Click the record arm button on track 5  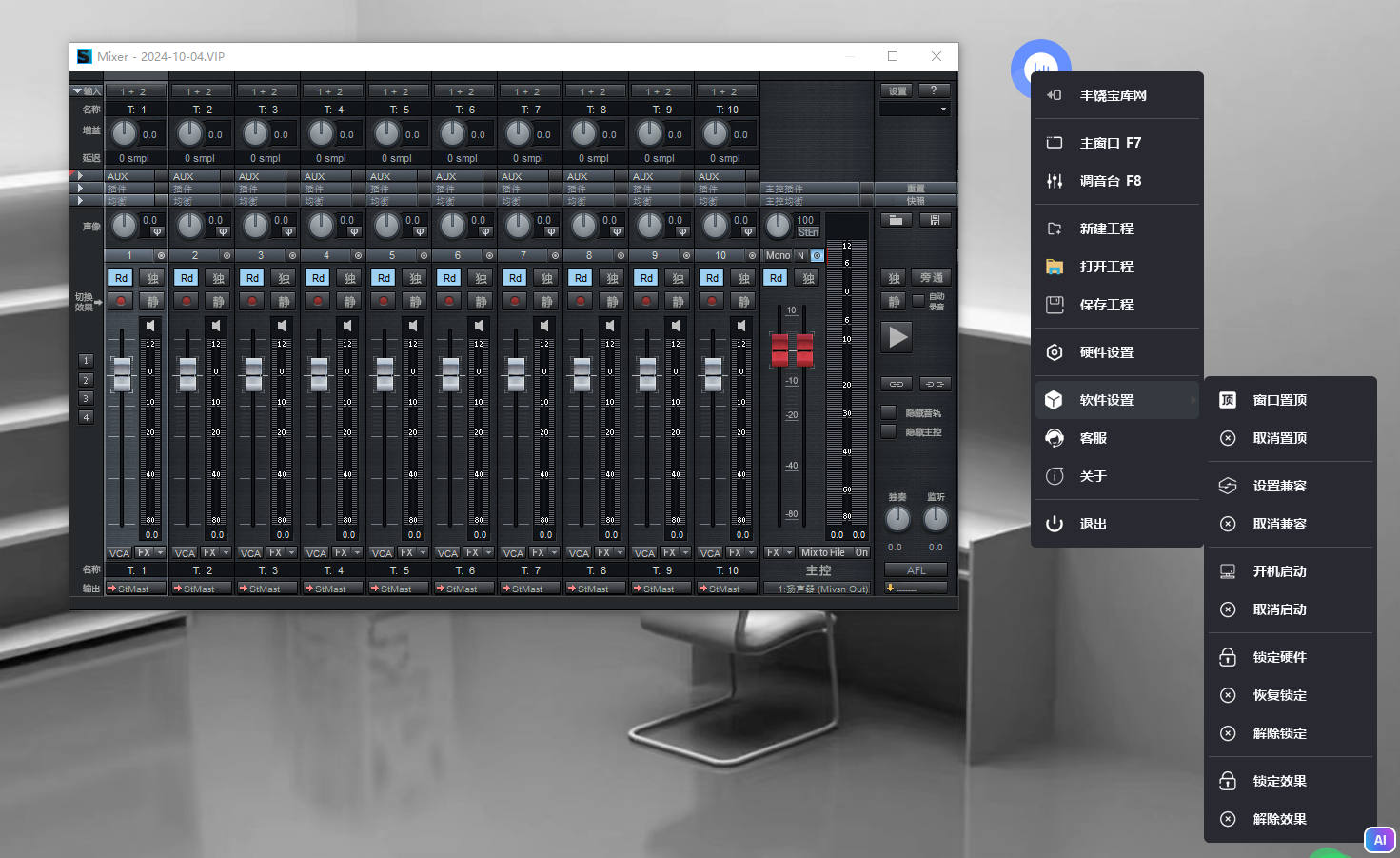click(383, 301)
